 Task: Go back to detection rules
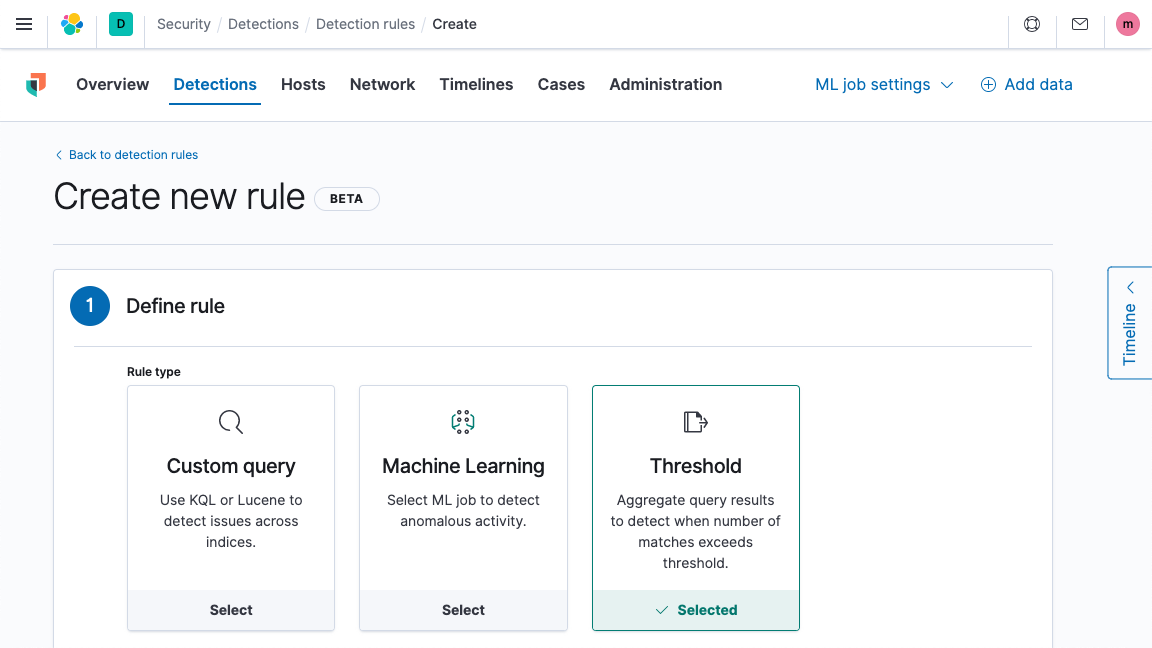126,155
